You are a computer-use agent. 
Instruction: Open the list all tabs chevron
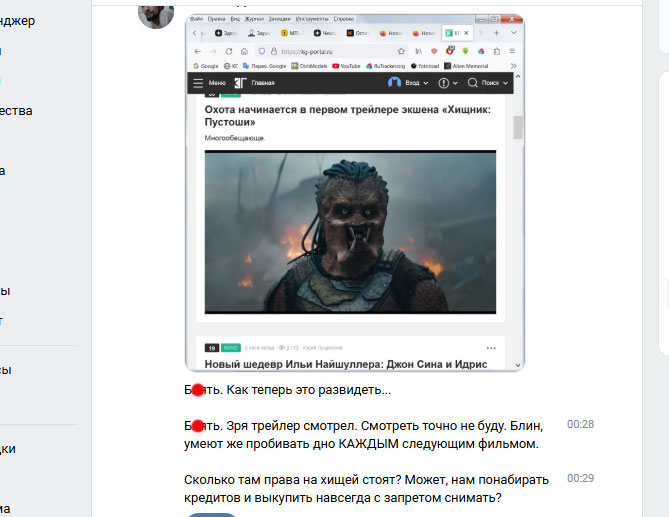click(514, 33)
